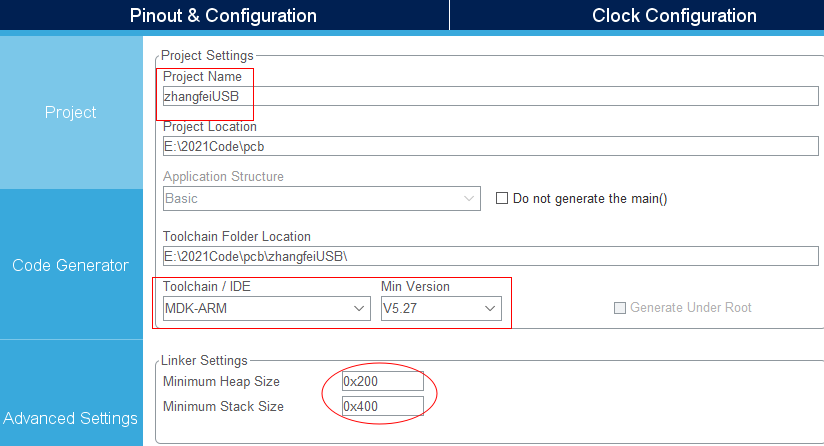Image resolution: width=824 pixels, height=446 pixels.
Task: Click the Minimum Stack Size value 0x400
Action: coord(383,406)
